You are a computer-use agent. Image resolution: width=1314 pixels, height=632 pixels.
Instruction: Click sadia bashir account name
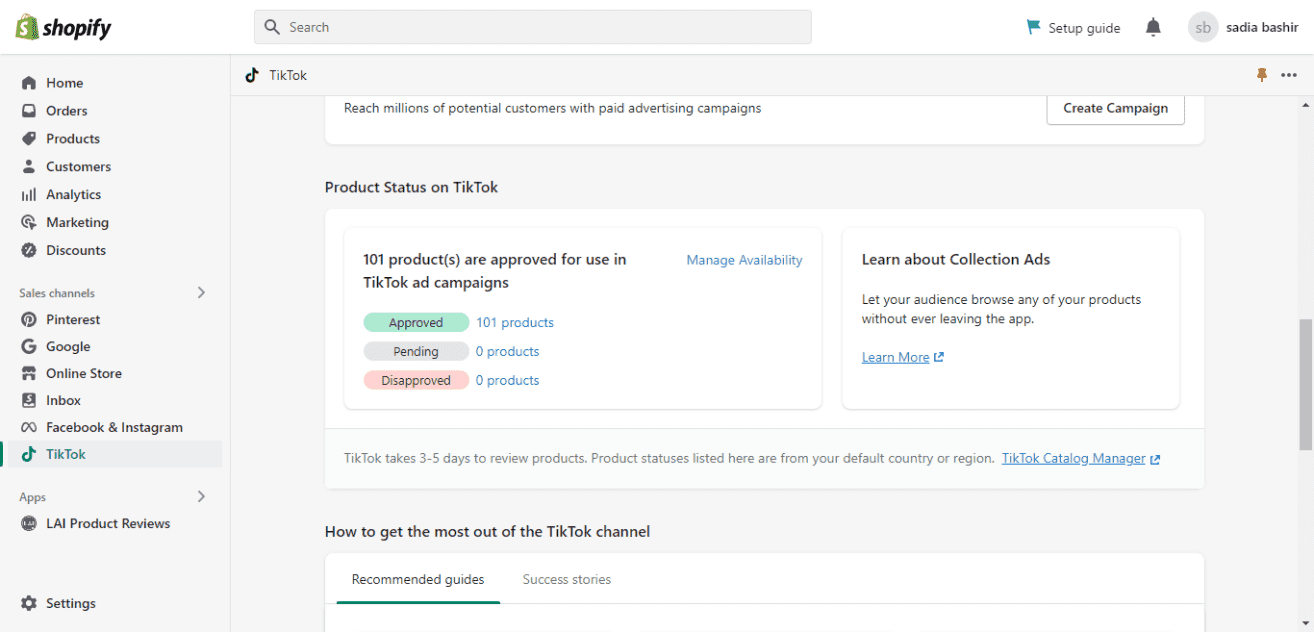tap(1262, 28)
